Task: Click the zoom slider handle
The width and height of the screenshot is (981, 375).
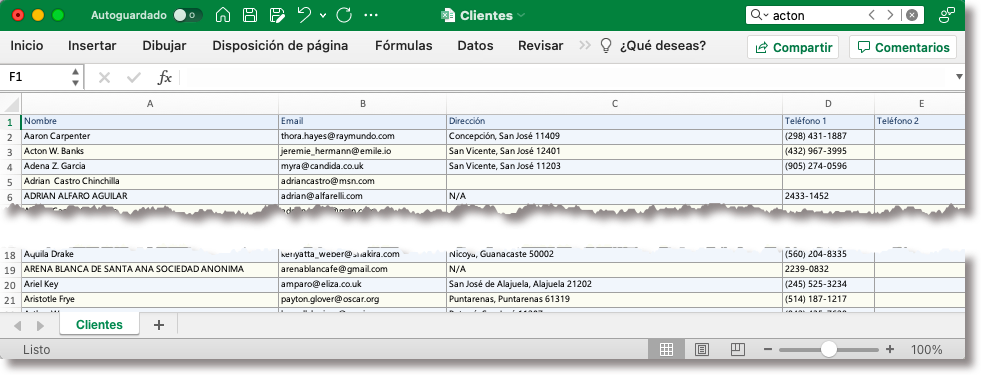Action: [828, 349]
